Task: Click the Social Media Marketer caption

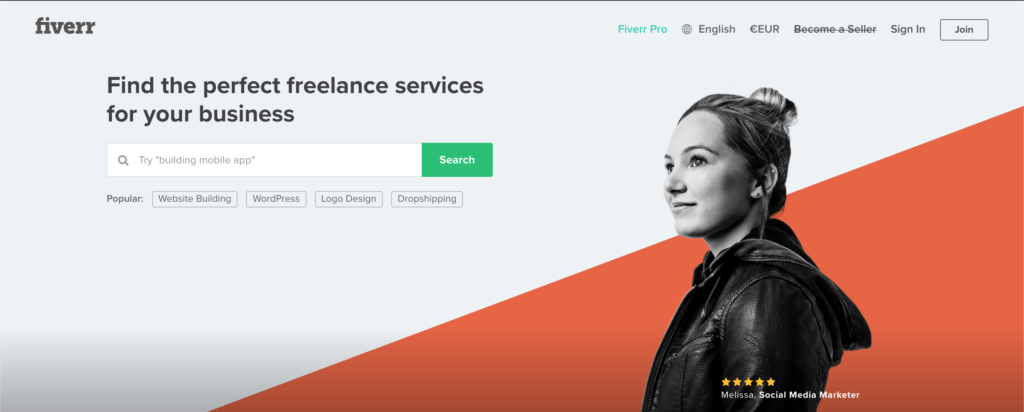Action: click(809, 395)
